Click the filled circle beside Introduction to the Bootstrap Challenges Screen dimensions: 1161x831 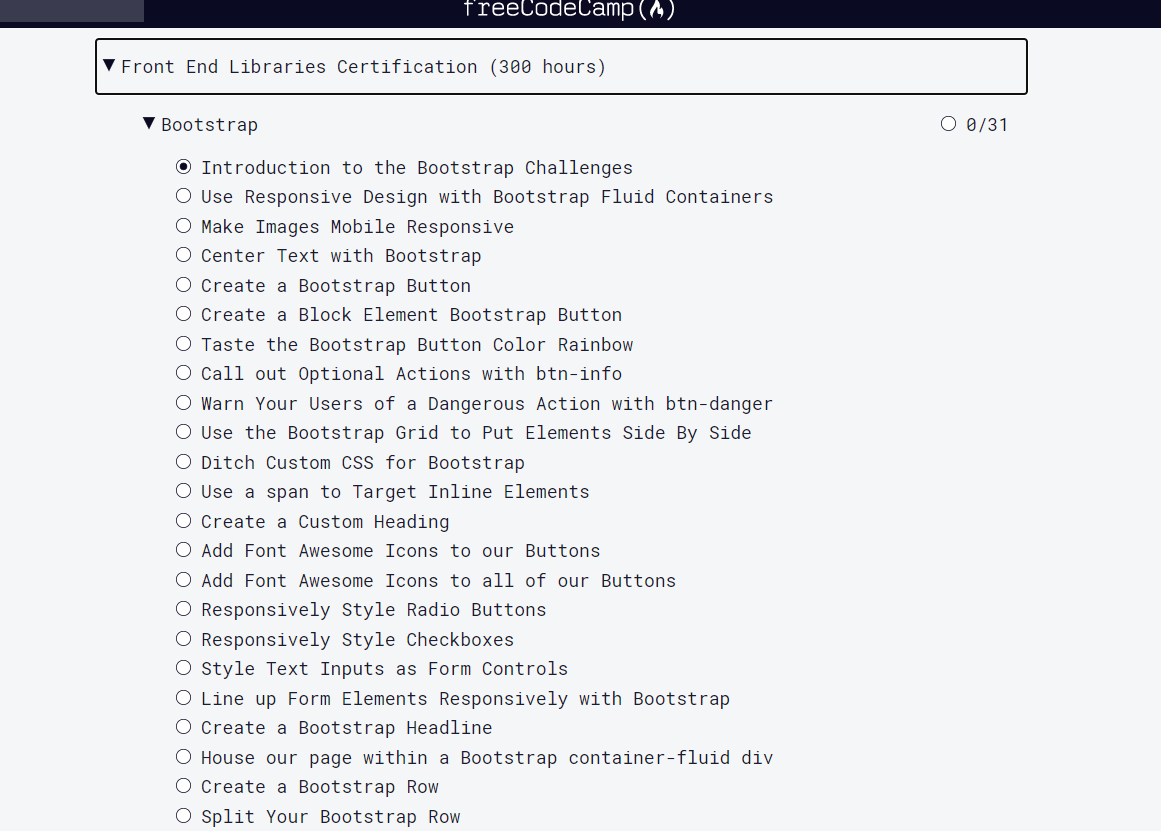[184, 167]
